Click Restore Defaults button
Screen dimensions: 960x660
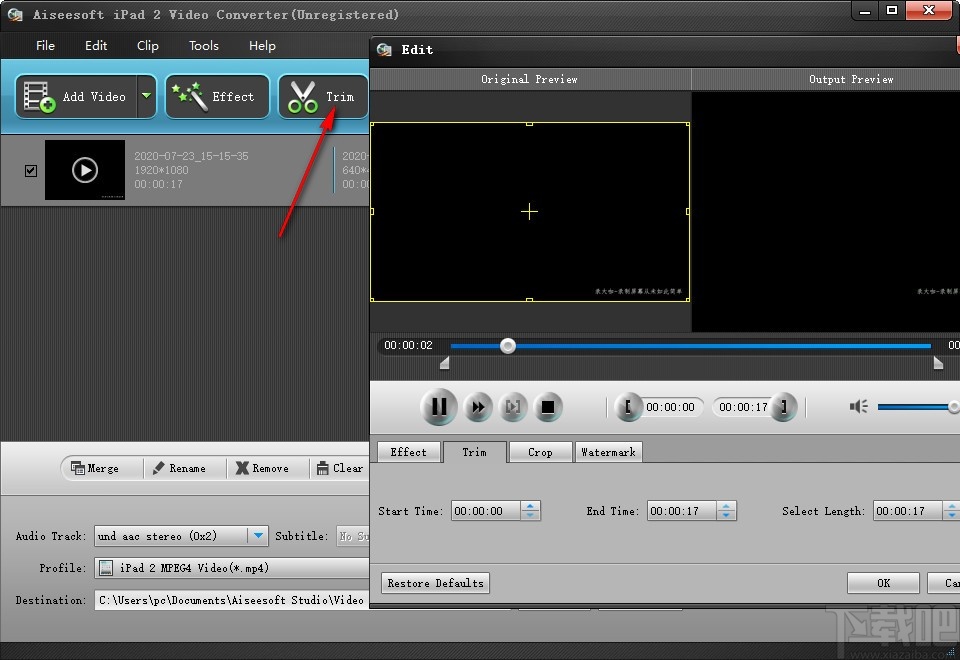click(435, 583)
